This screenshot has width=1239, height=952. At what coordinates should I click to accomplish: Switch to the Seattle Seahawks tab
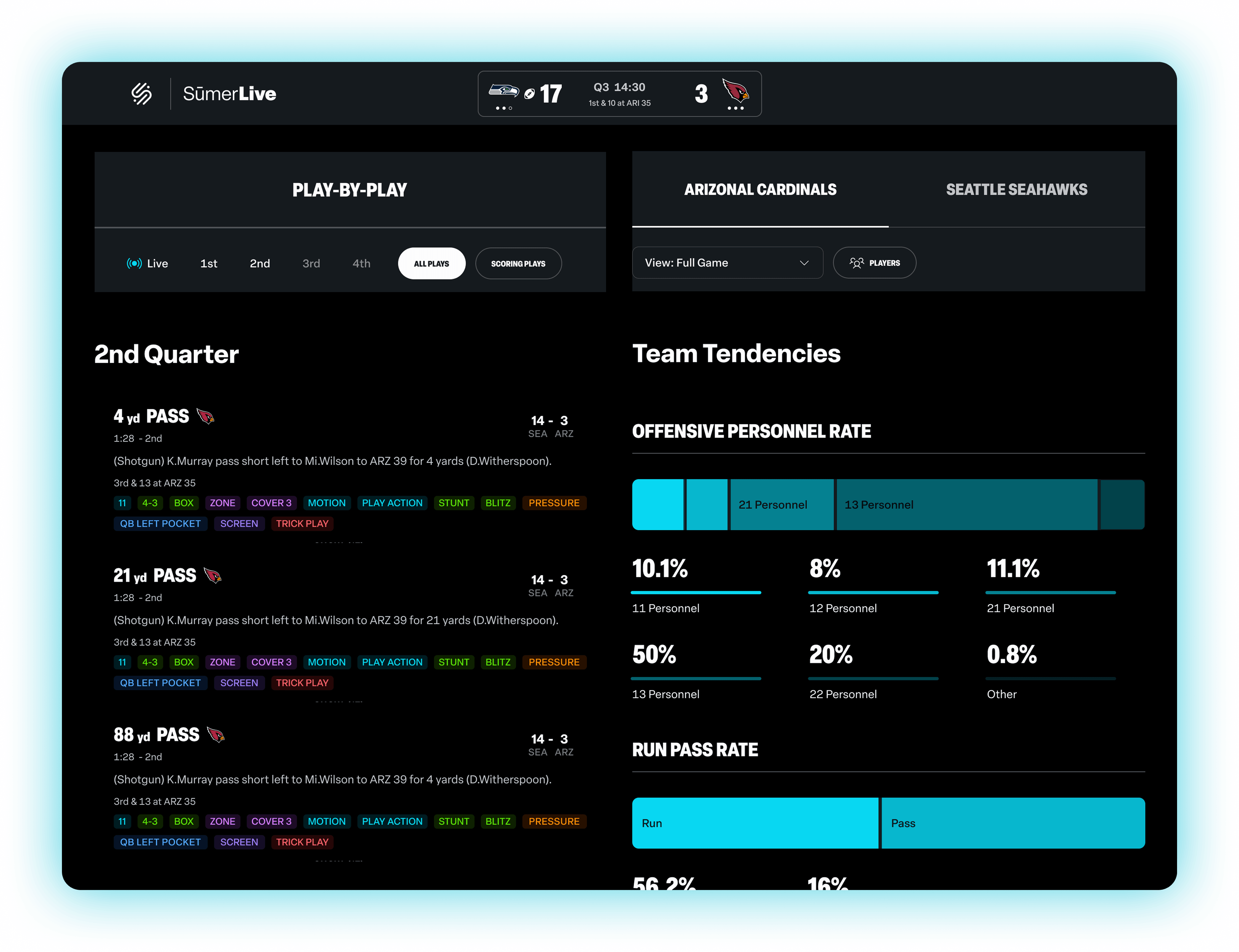coord(1016,190)
